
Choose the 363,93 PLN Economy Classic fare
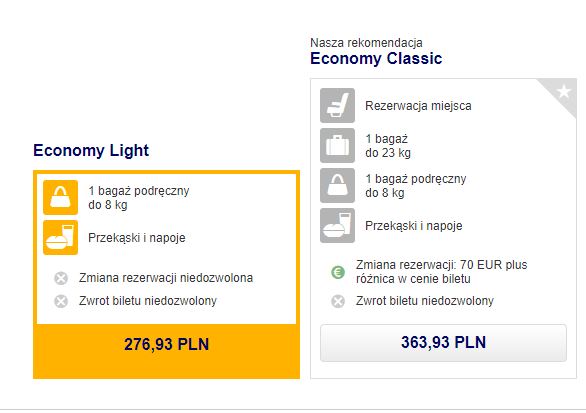point(443,343)
